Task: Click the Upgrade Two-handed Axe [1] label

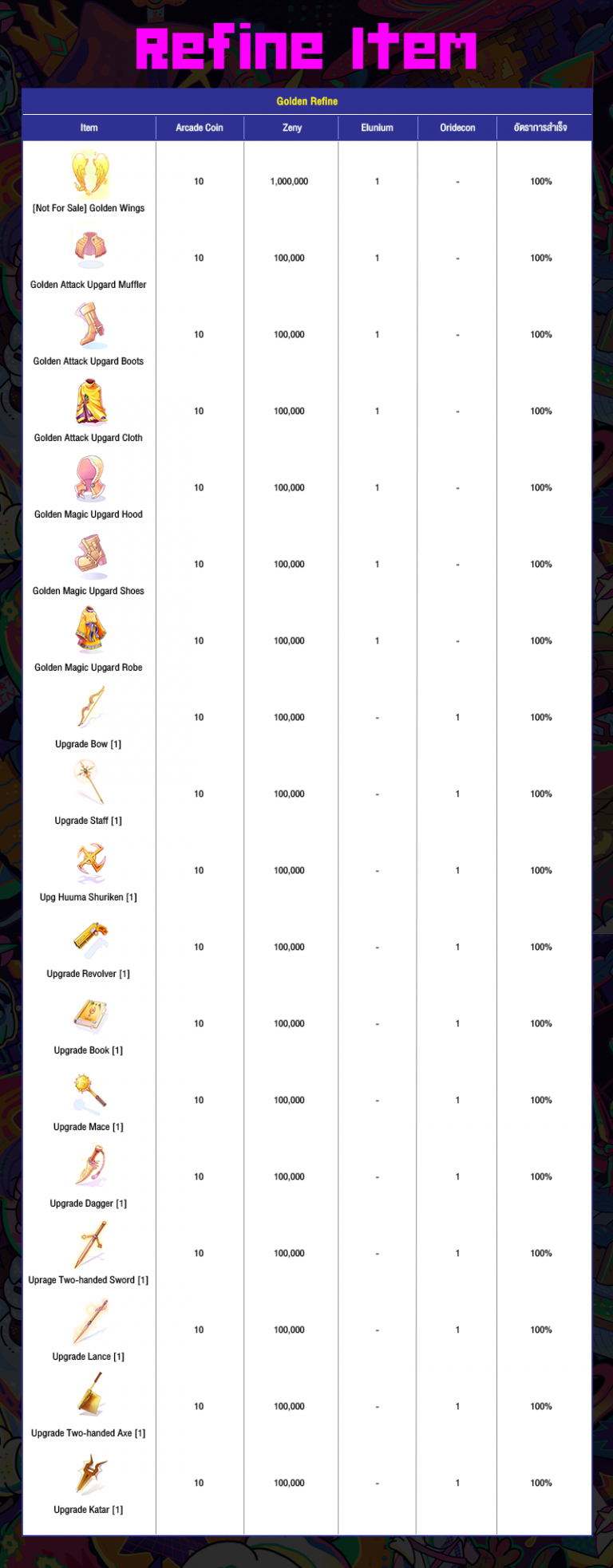Action: pyautogui.click(x=89, y=1433)
